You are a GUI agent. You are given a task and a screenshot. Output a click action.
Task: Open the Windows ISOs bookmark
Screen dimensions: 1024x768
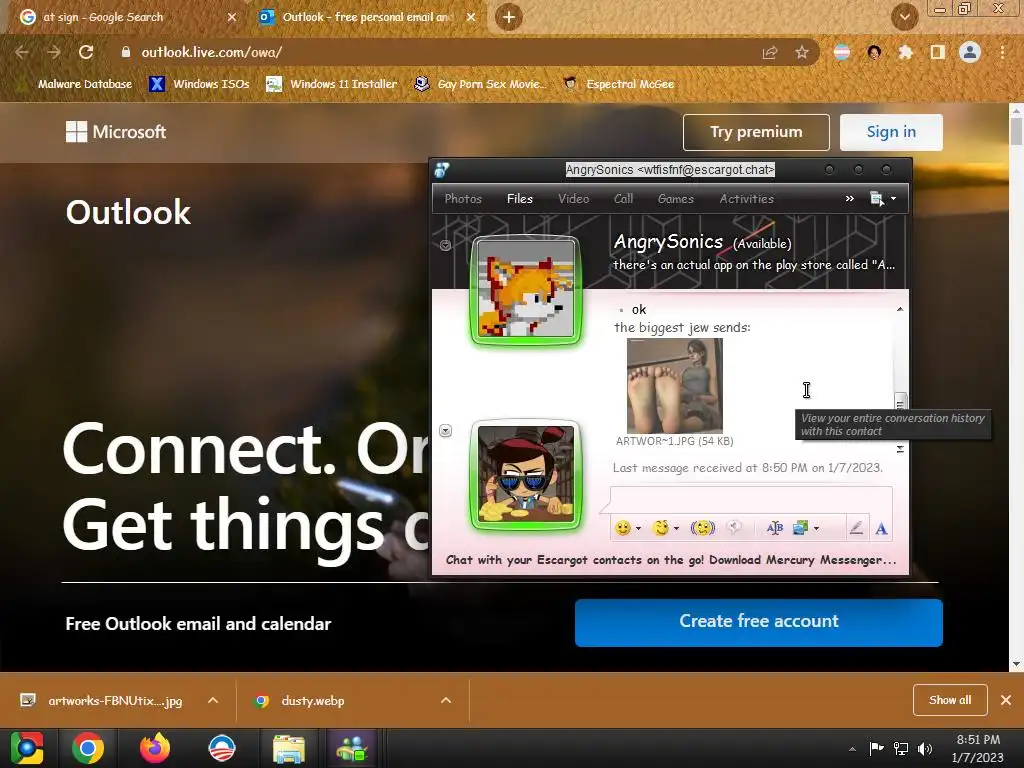[x=200, y=84]
